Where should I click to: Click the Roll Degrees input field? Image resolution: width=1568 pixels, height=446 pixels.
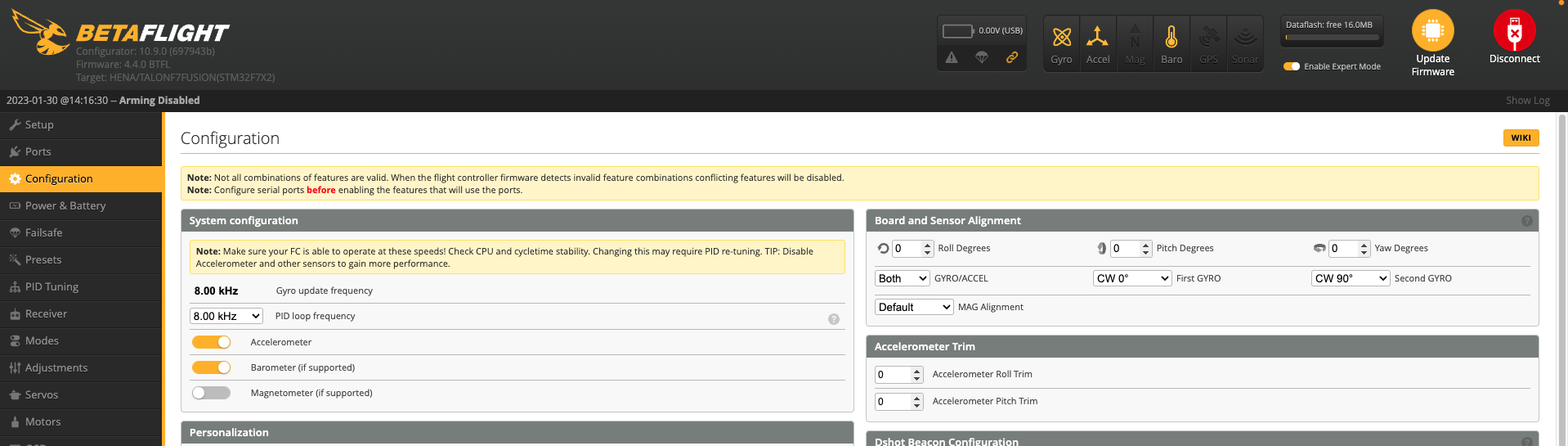tap(912, 248)
